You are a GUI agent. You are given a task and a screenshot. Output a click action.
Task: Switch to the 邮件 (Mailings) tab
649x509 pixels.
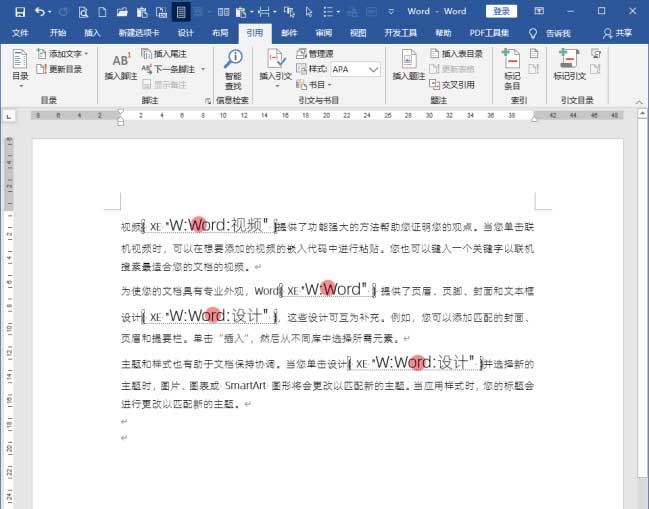(x=289, y=33)
